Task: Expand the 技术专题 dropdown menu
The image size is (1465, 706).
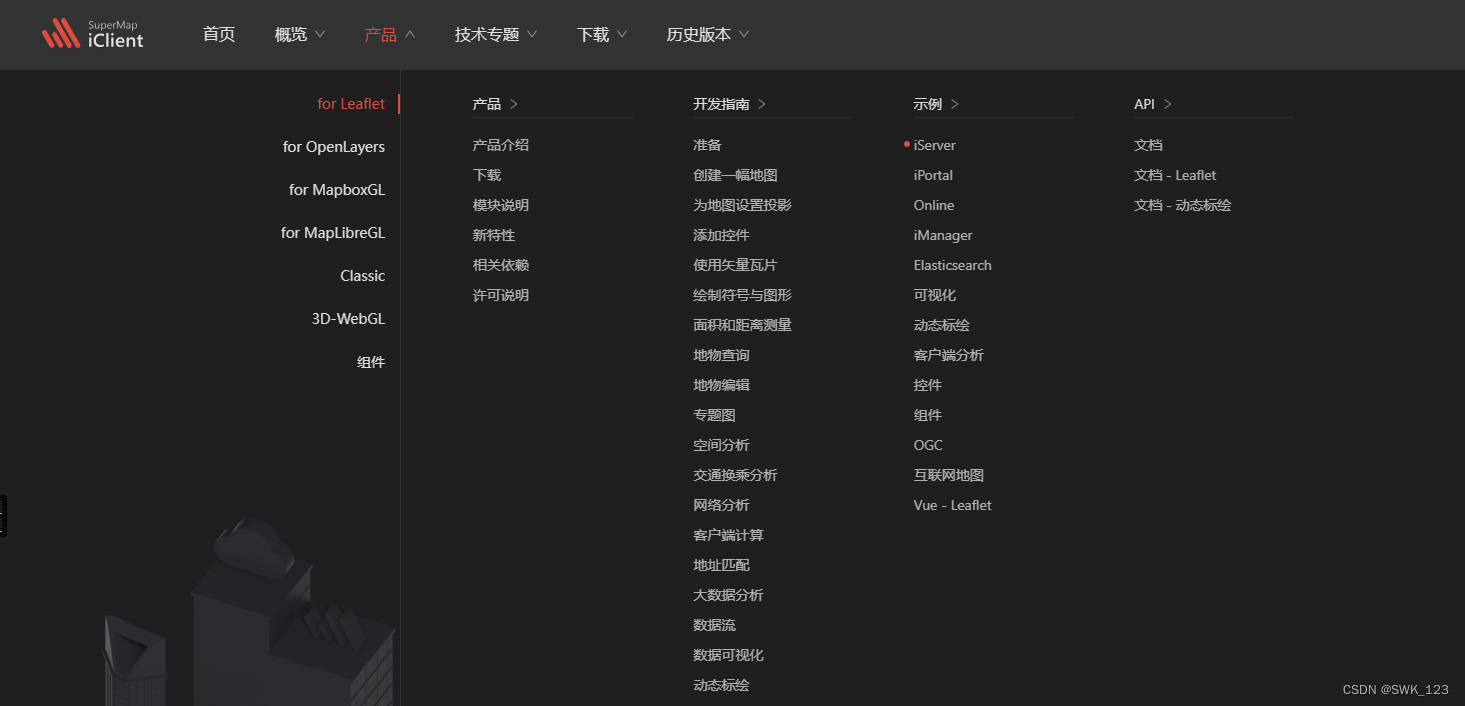Action: click(x=496, y=34)
